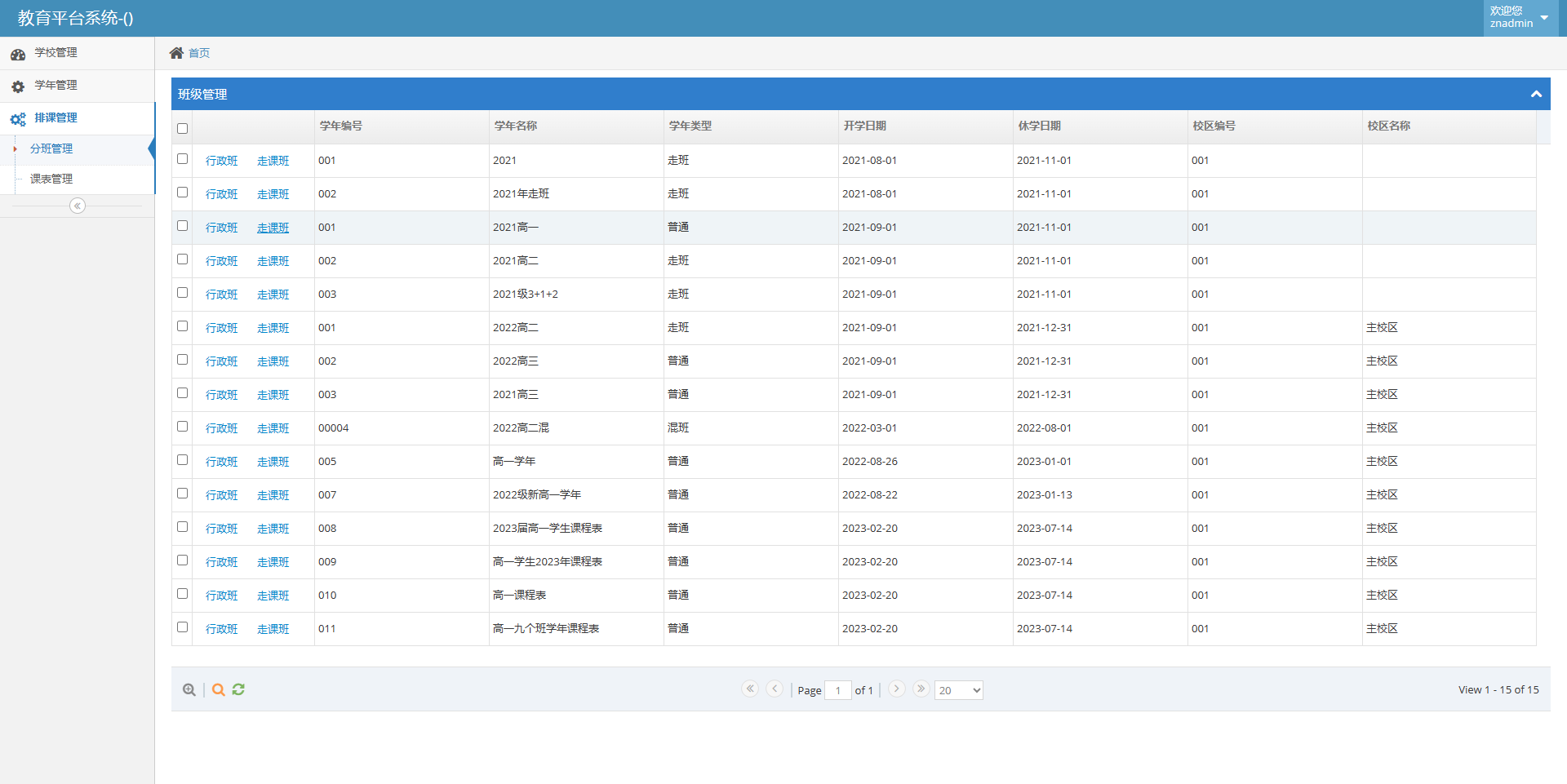Click 首页 breadcrumb link

(x=199, y=53)
